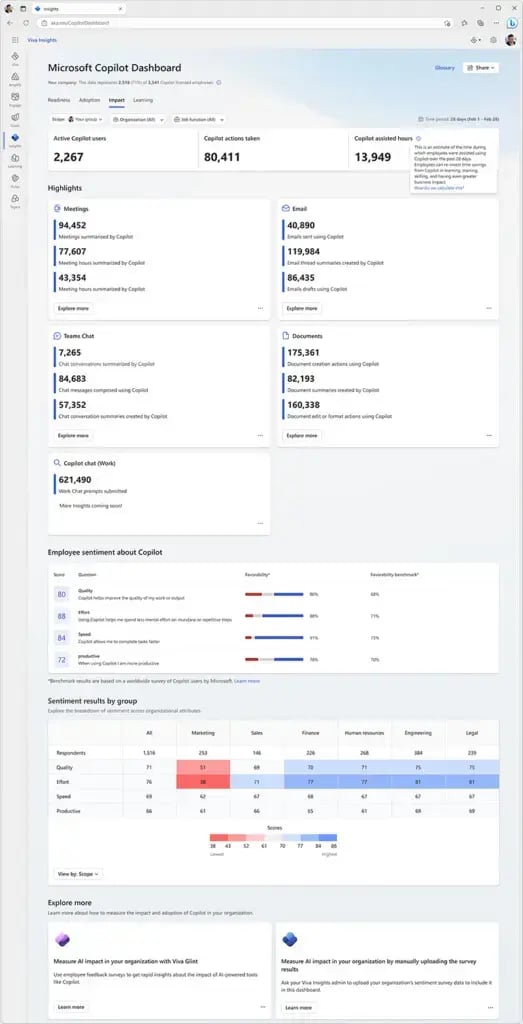Viewport: 523px width, 1024px height.
Task: Click the red lowest score legend swatch
Action: (218, 837)
